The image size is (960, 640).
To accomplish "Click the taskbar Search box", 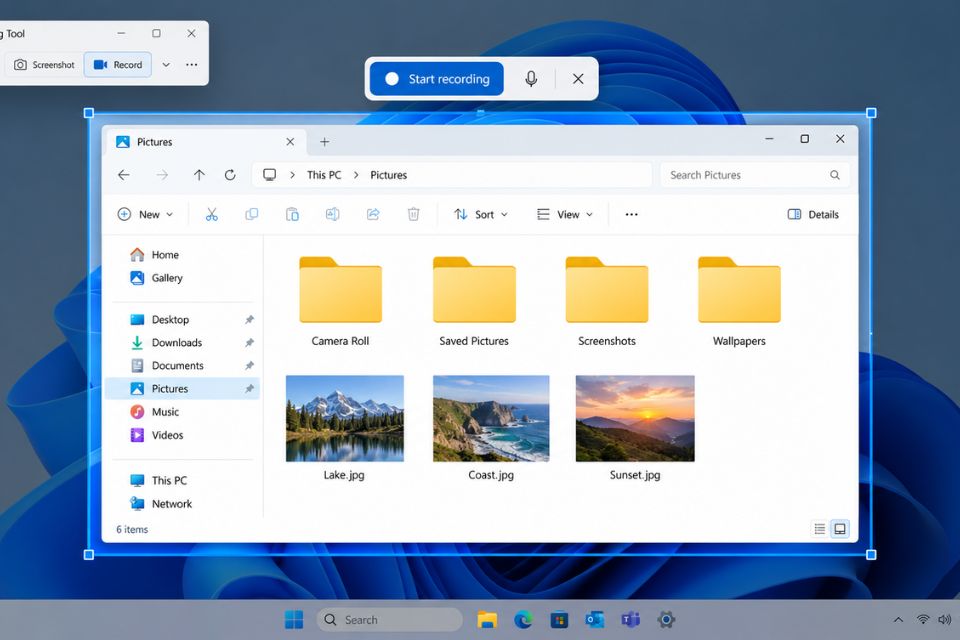I will [389, 620].
